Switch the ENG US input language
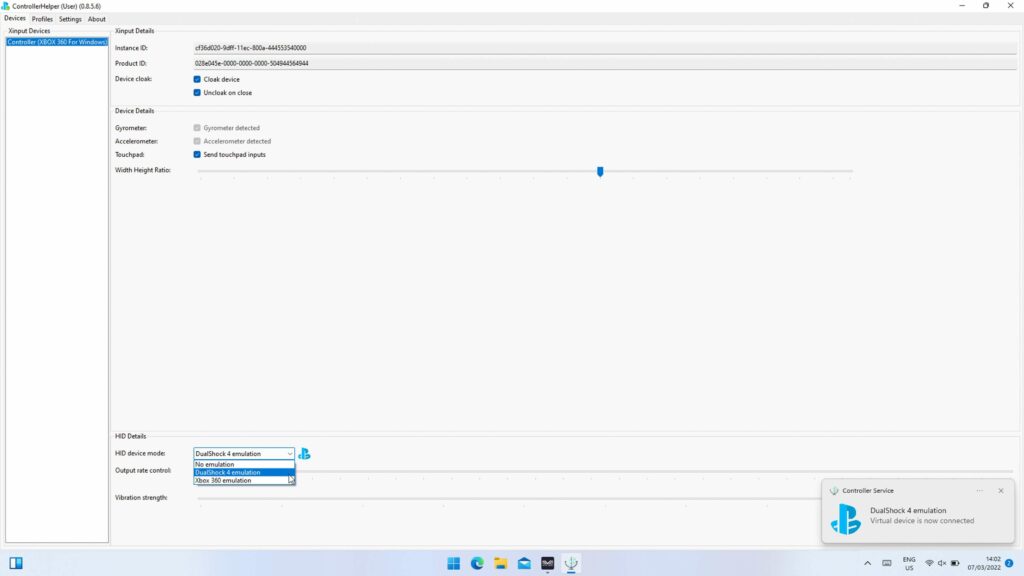1024x576 pixels. [909, 564]
